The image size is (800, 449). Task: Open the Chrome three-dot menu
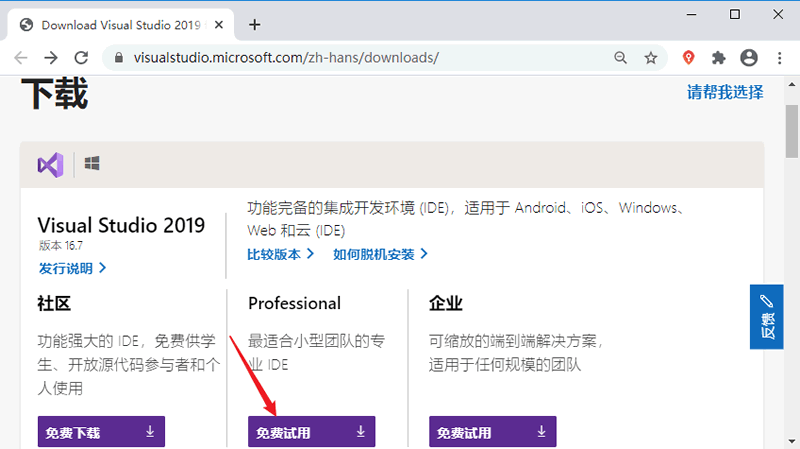click(x=780, y=58)
